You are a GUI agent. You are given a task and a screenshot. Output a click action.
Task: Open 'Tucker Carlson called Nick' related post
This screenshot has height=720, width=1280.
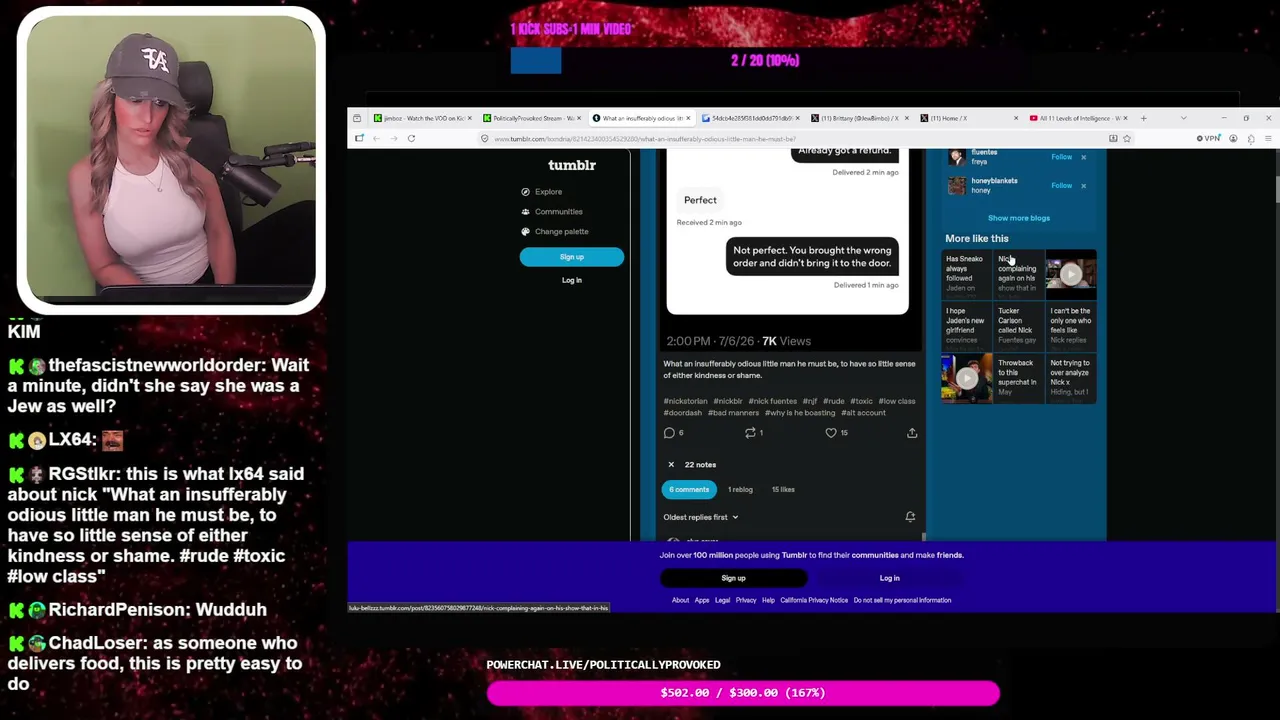coord(1018,326)
